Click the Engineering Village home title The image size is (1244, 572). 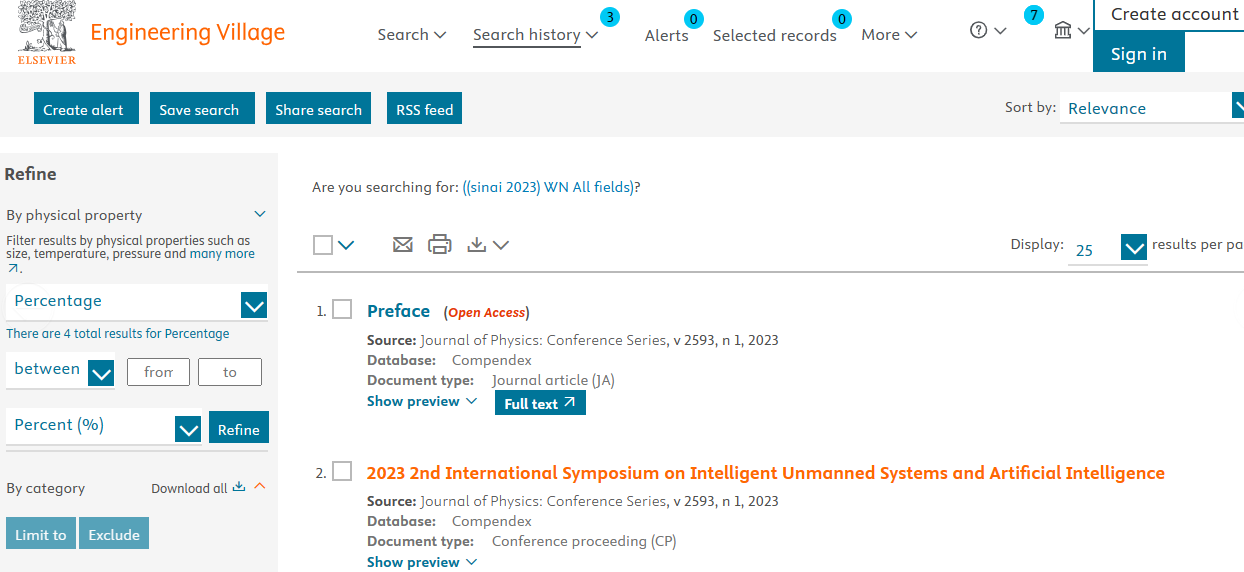(x=188, y=32)
